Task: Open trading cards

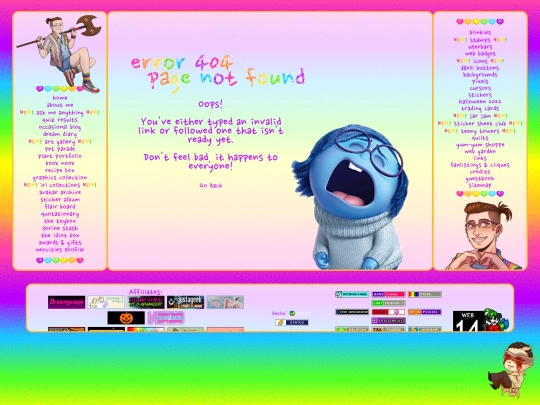Action: [480, 108]
